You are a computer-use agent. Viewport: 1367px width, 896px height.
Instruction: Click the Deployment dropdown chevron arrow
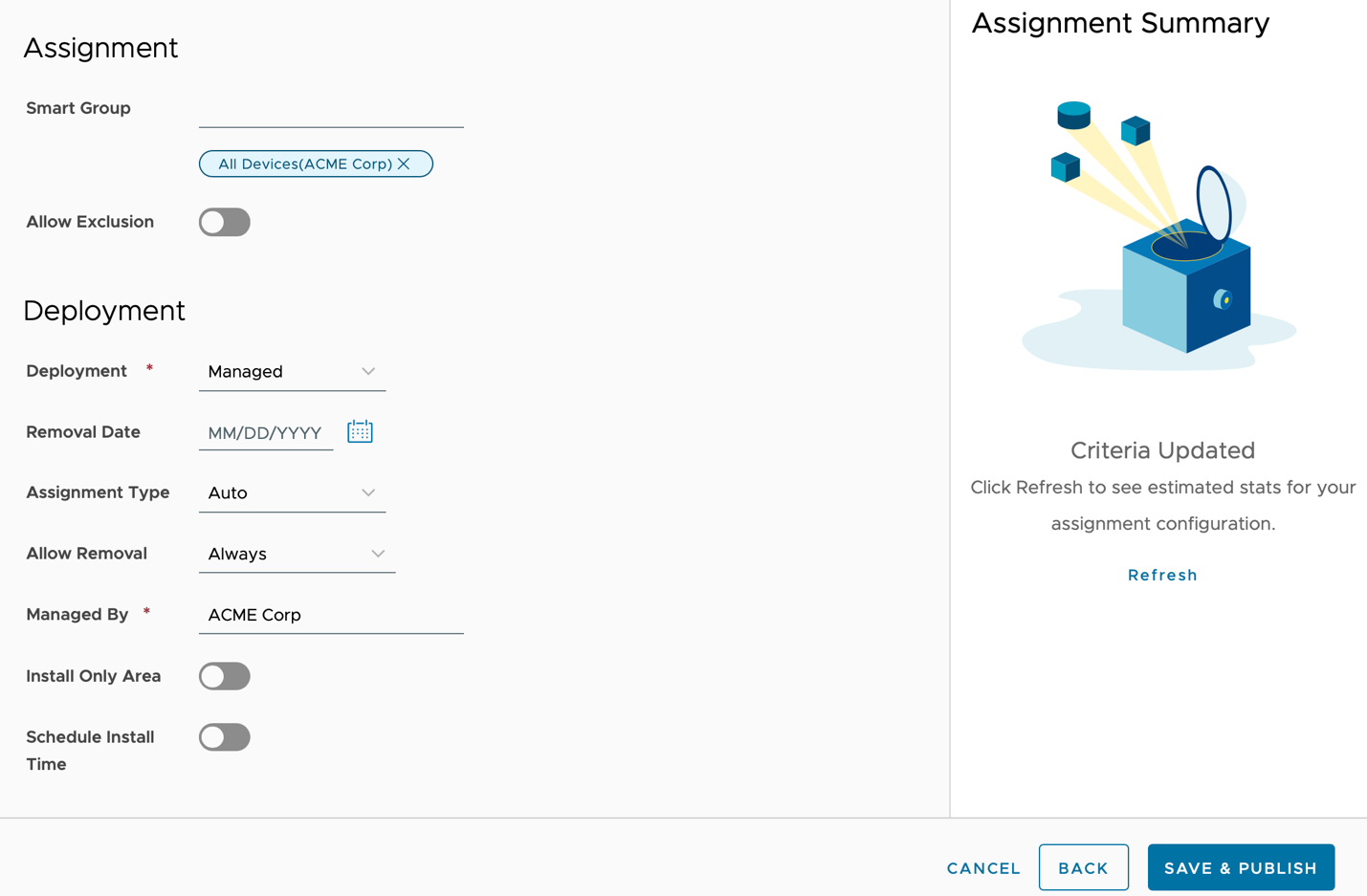click(x=368, y=371)
